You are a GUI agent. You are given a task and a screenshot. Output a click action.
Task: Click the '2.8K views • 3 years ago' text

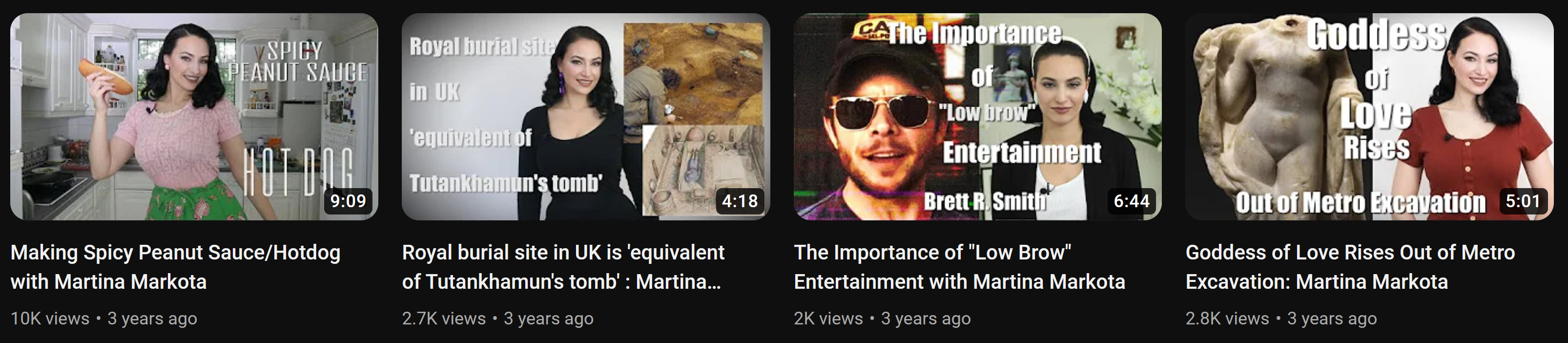click(x=1280, y=319)
